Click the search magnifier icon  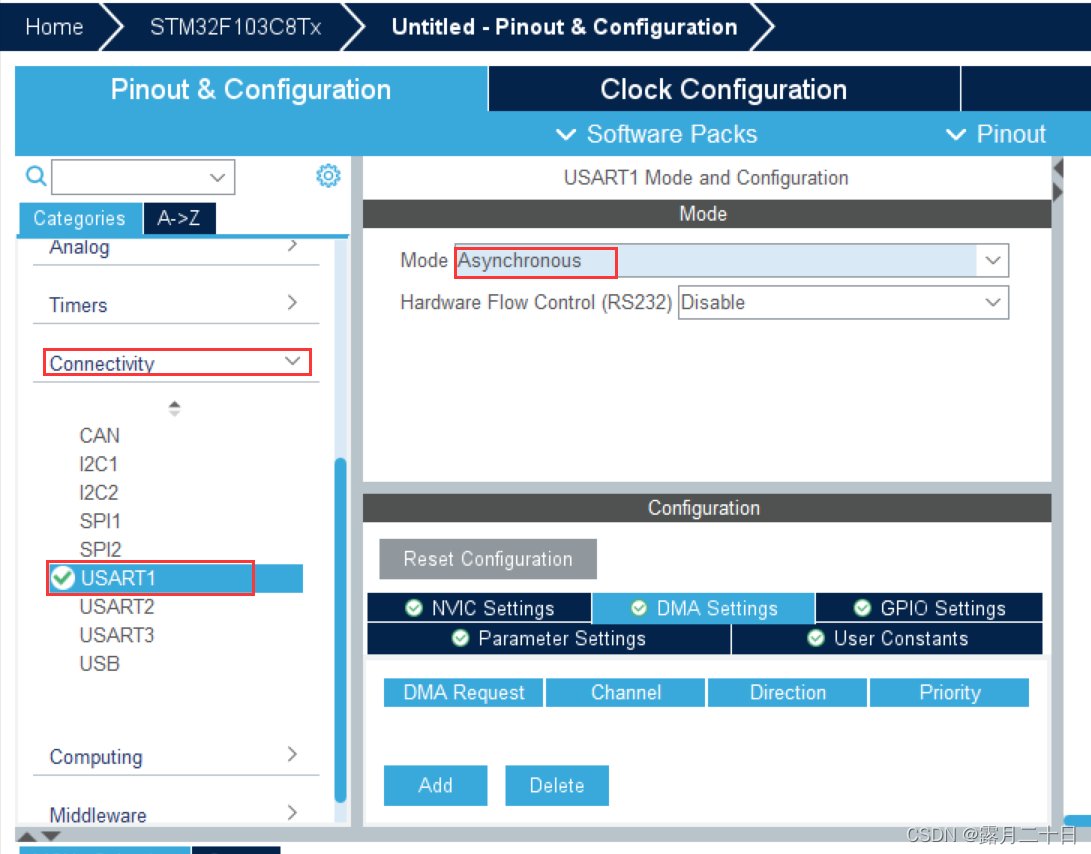[x=36, y=176]
